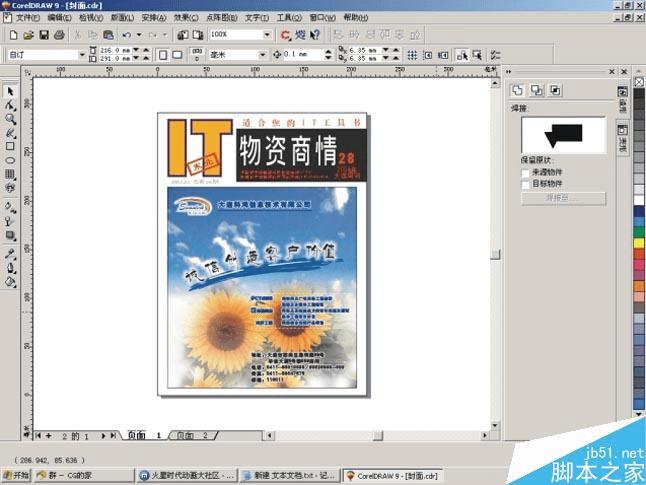Enable the 来源物件 checkbox
Viewport: 646px width, 485px height.
[525, 172]
